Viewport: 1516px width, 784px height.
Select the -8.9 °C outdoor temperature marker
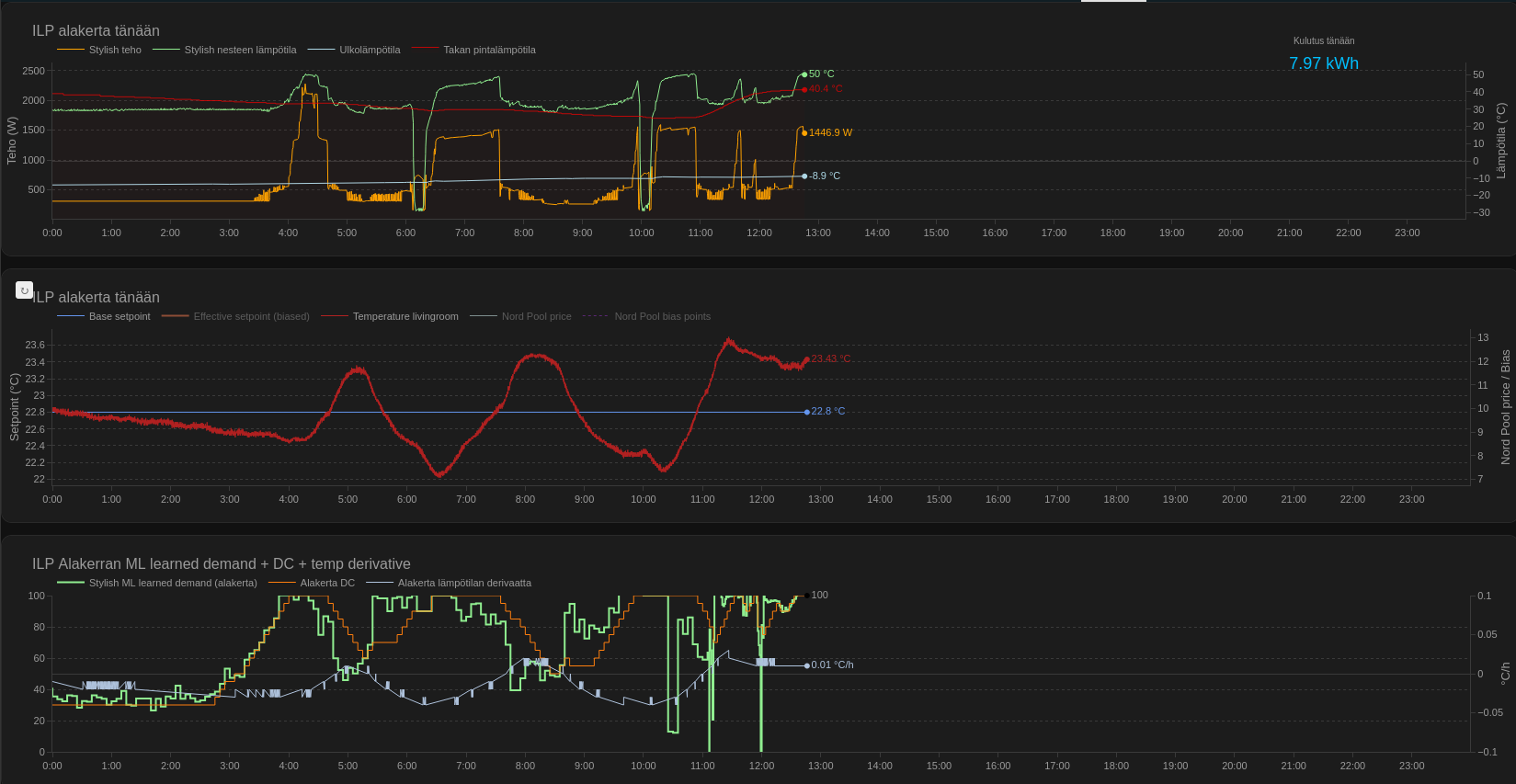pos(804,176)
